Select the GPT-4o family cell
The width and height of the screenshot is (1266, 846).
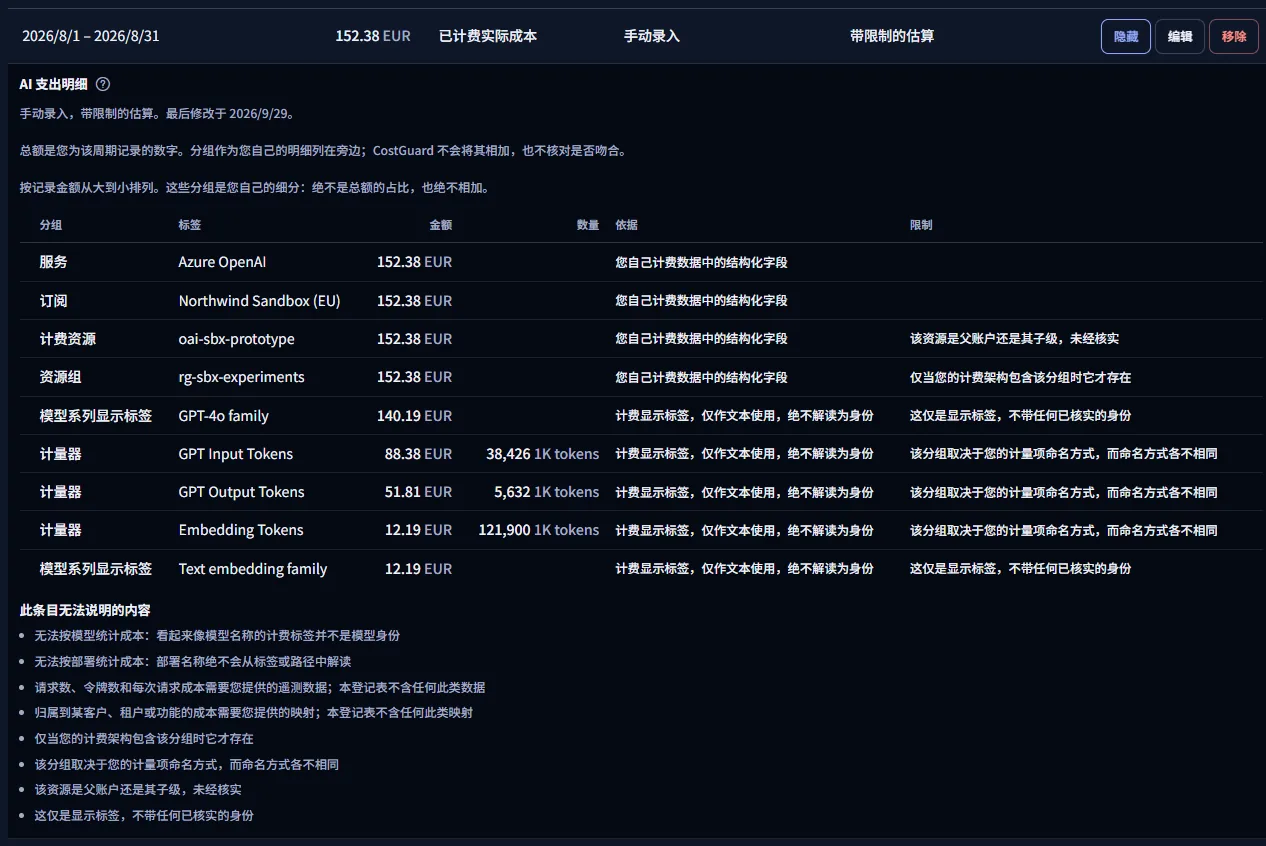pyautogui.click(x=224, y=416)
